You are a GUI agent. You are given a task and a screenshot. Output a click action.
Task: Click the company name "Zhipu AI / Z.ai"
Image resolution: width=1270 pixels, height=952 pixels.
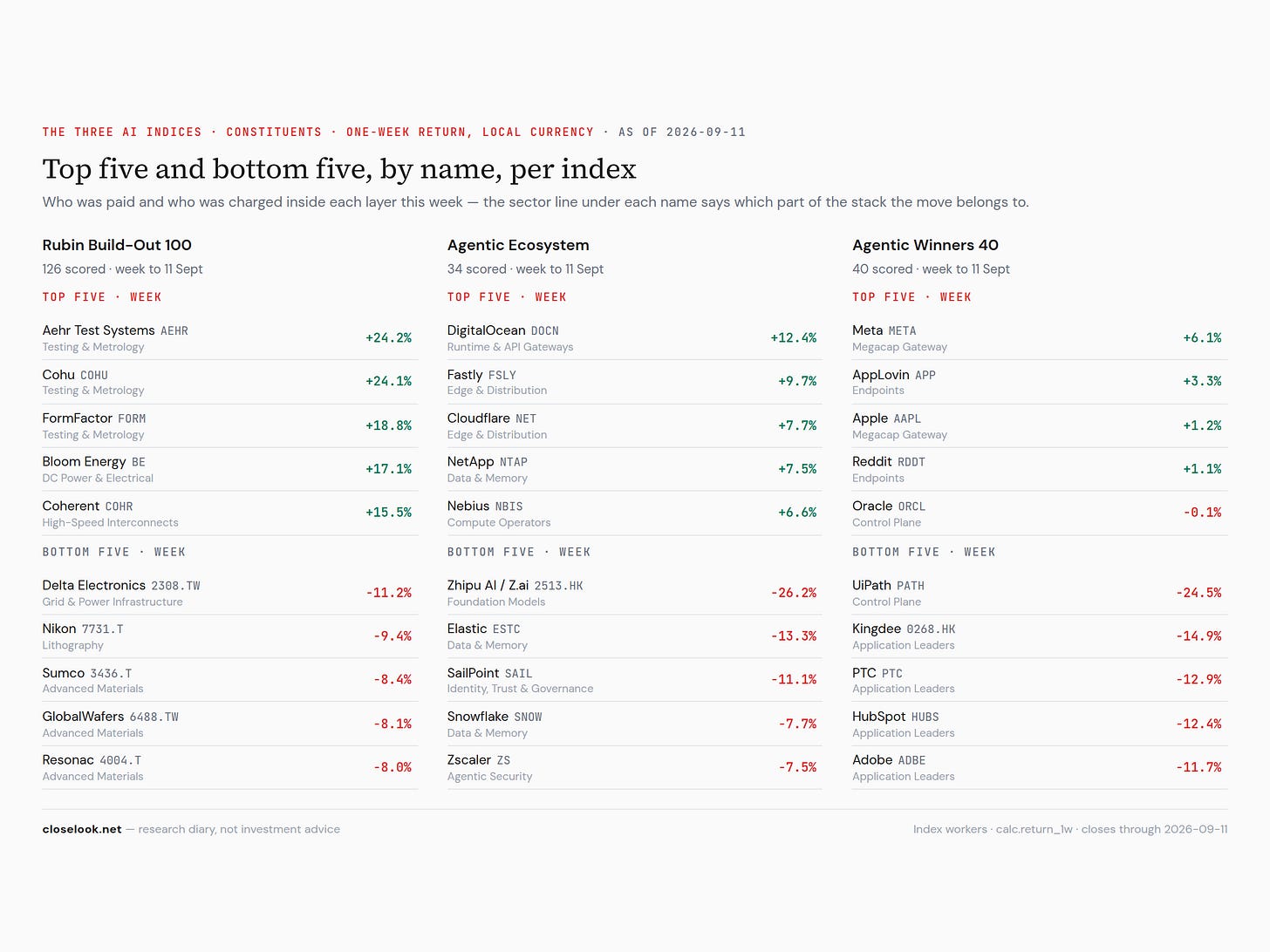(x=488, y=585)
